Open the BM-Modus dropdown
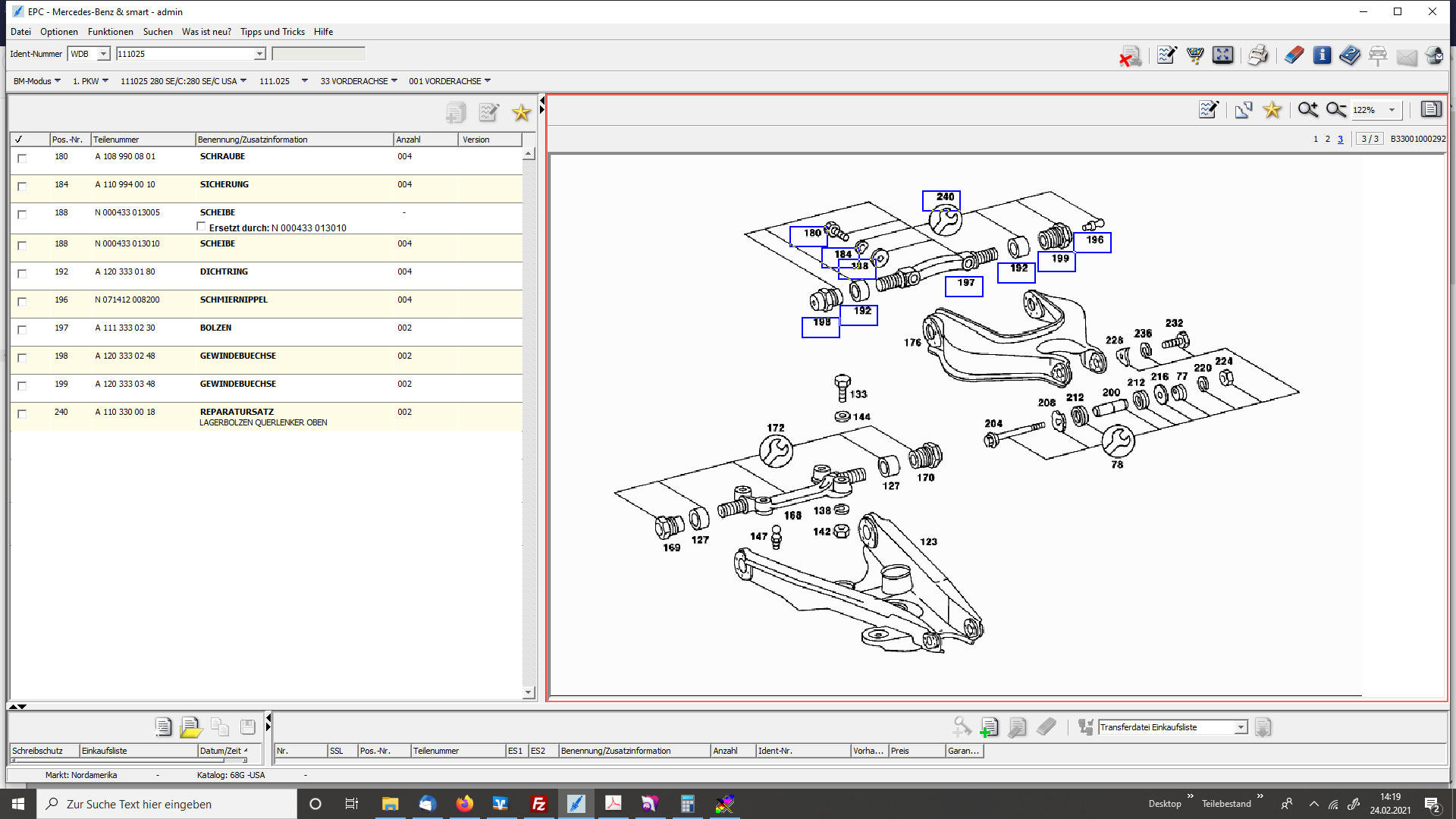 [x=36, y=81]
